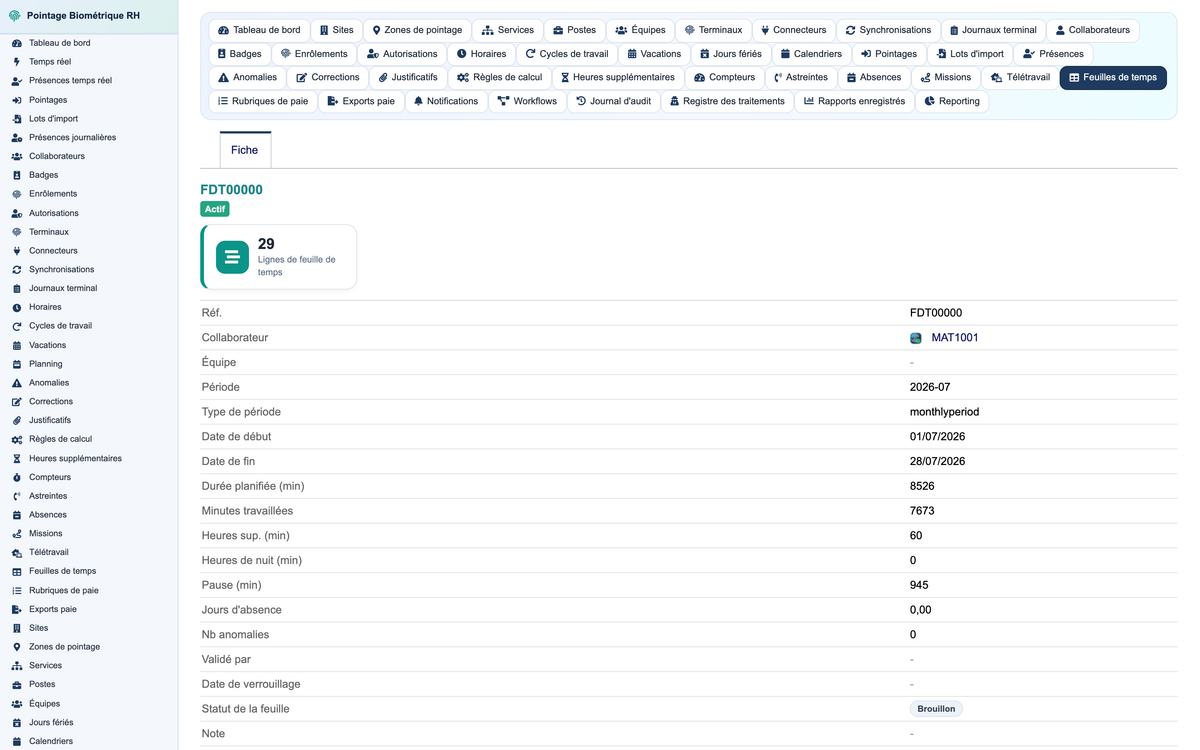Click the Équipes people icon in sidebar

coord(17,704)
